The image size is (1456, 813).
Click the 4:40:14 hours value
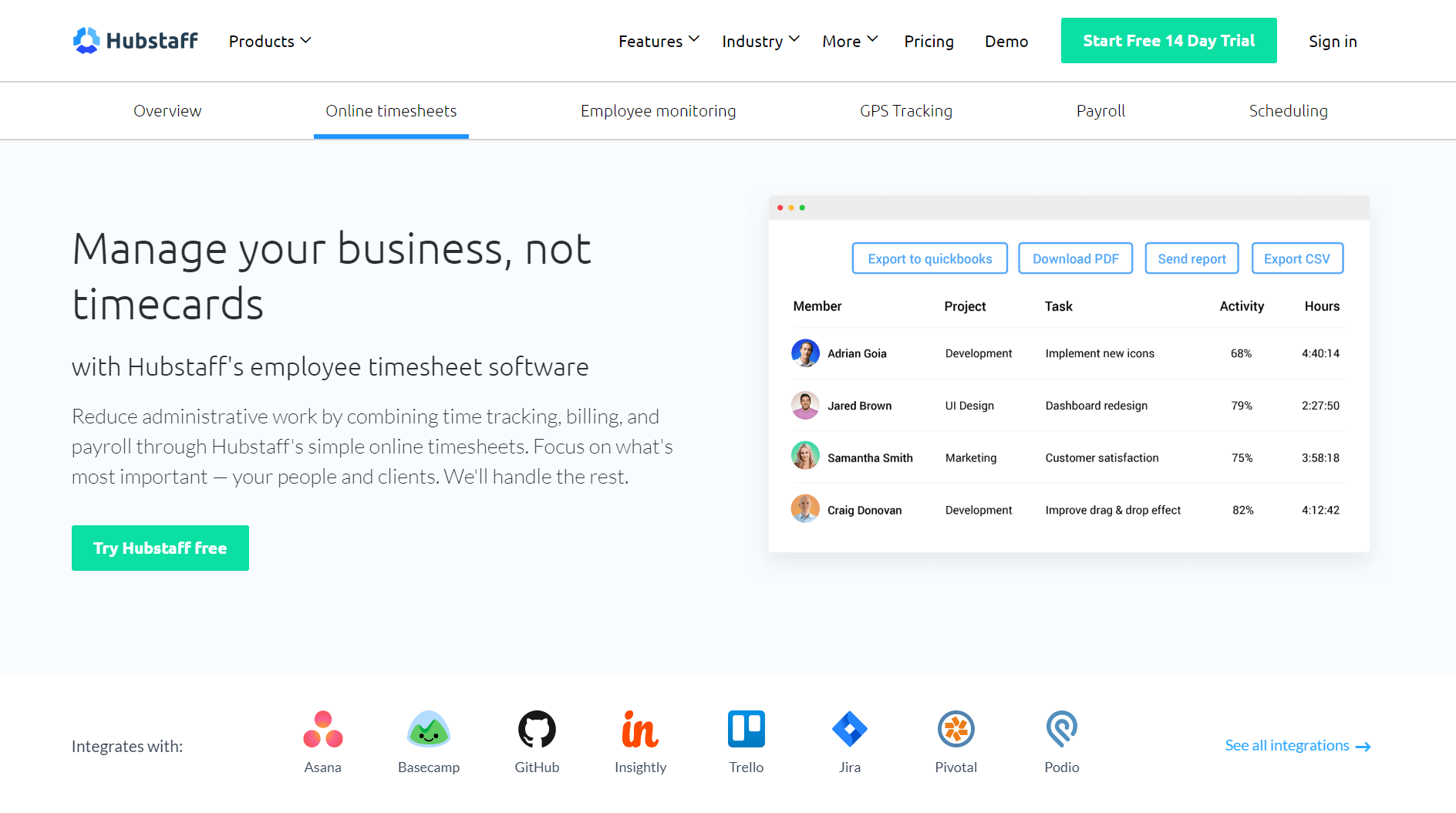(1320, 353)
